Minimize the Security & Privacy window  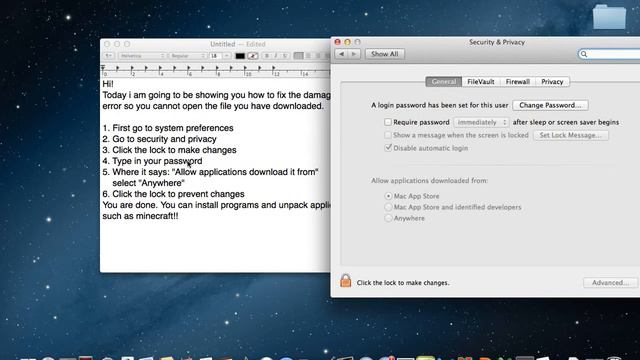click(347, 42)
